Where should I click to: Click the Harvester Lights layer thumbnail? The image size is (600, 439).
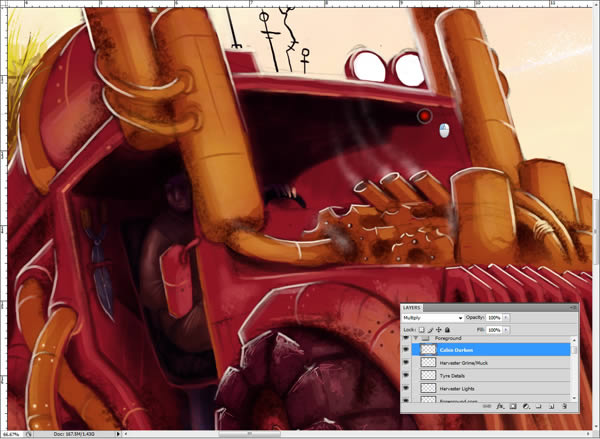[x=428, y=388]
